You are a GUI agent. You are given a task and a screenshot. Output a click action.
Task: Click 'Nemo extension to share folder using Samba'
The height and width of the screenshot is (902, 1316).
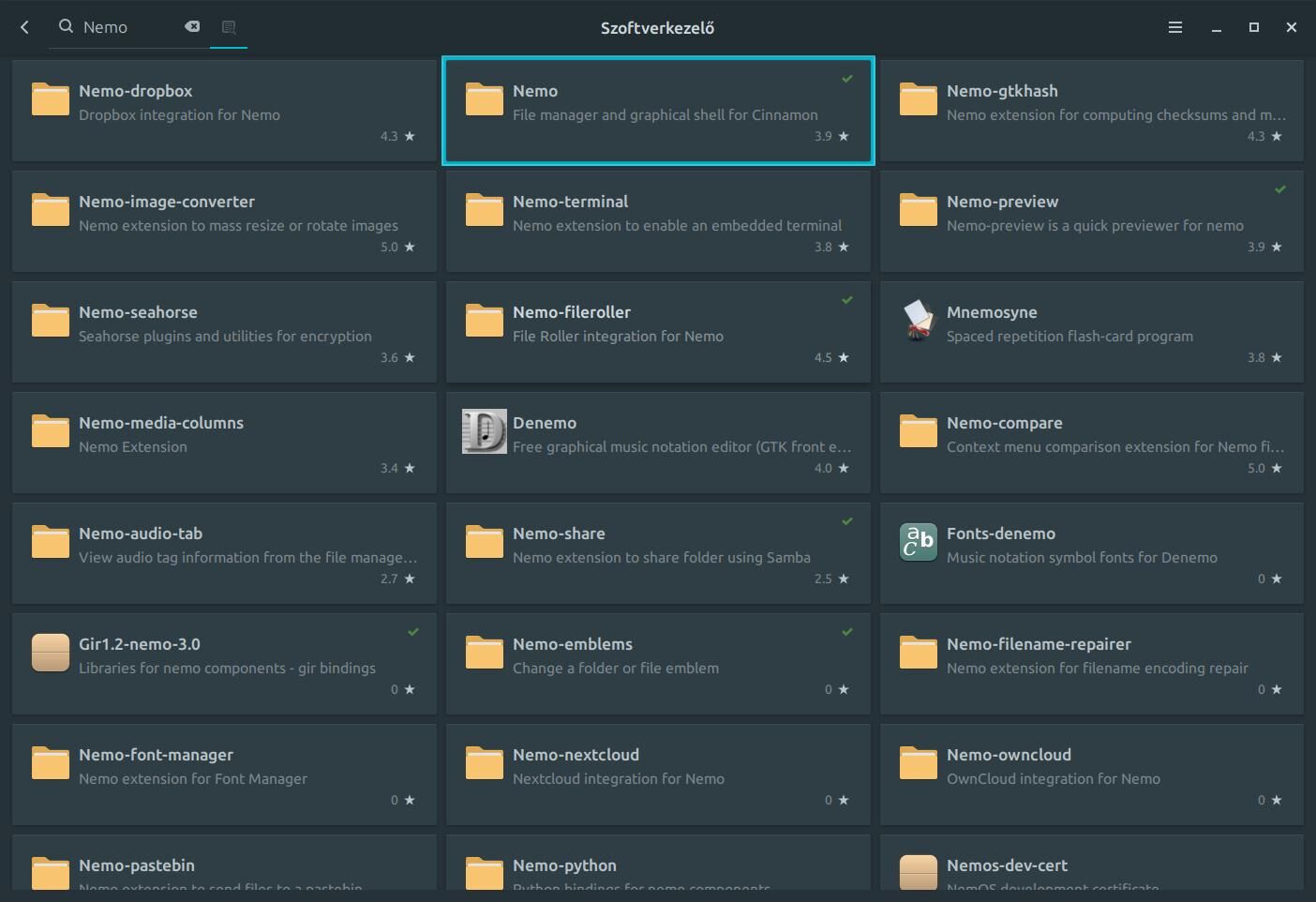click(x=662, y=558)
